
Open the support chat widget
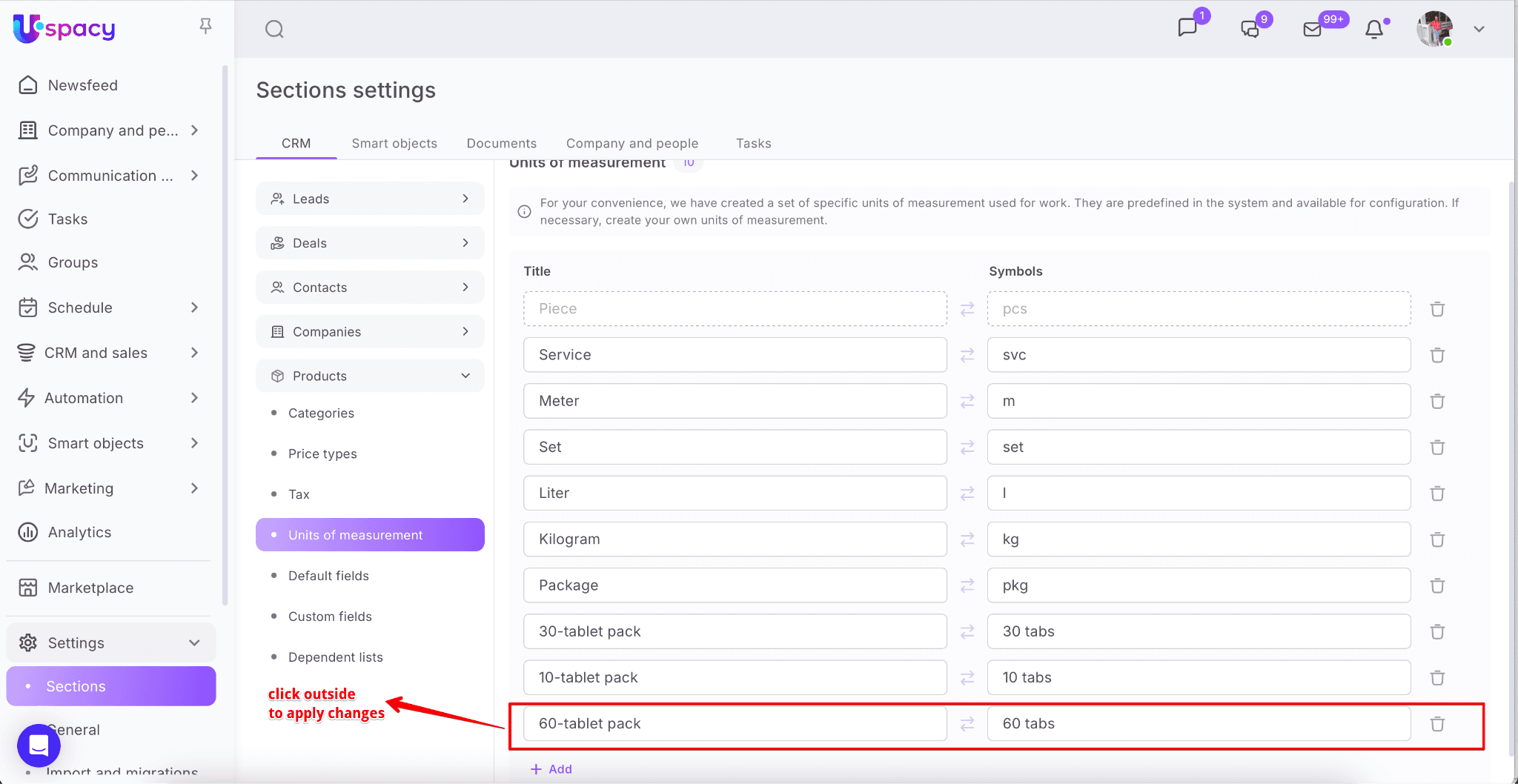coord(39,745)
